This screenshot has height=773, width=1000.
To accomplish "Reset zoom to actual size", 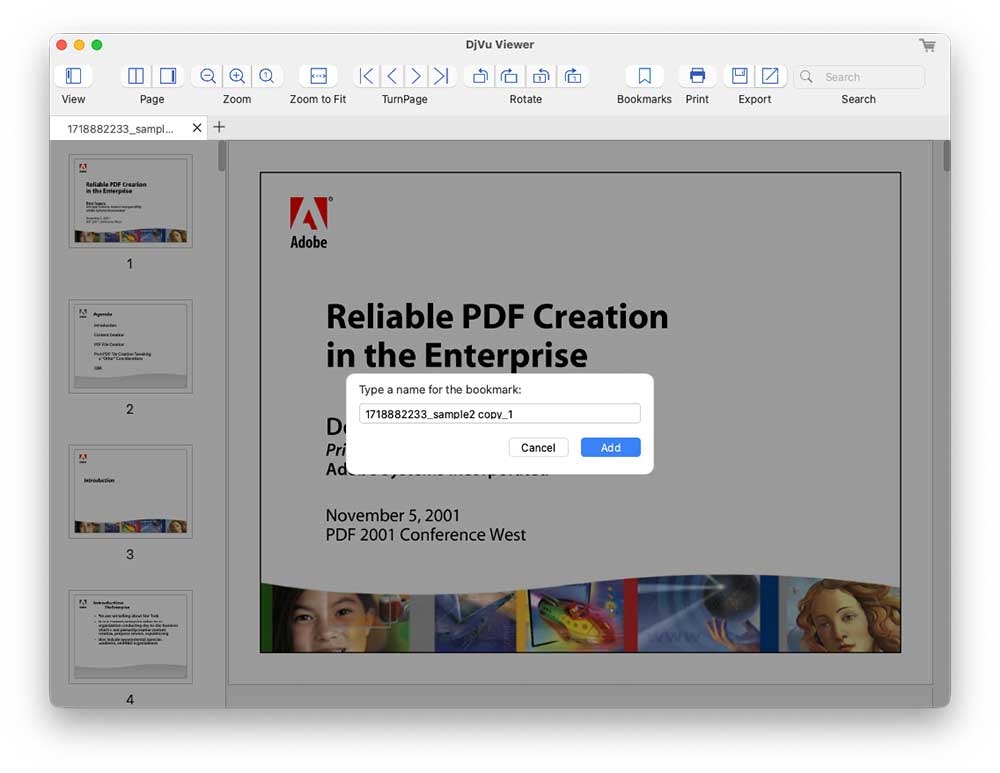I will click(x=267, y=77).
